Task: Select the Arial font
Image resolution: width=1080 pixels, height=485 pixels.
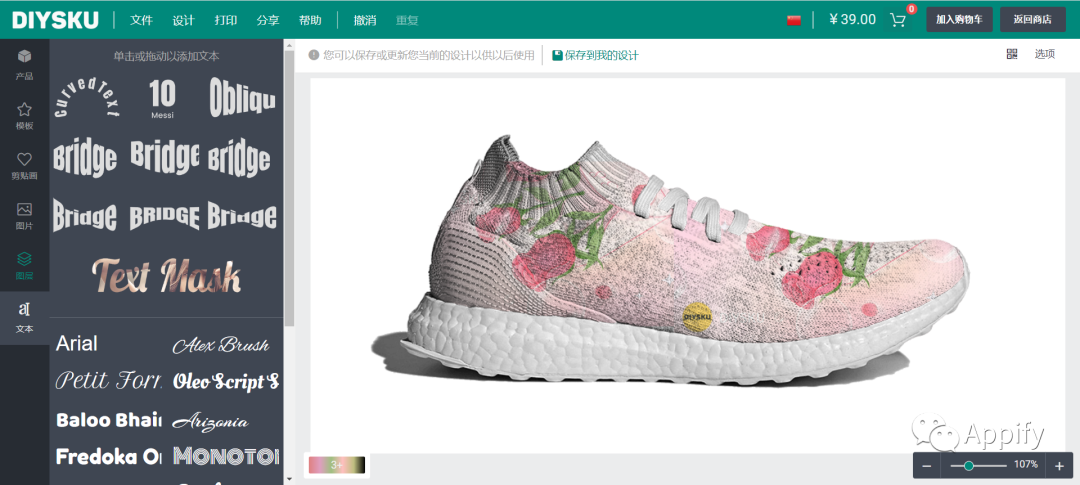Action: [x=76, y=343]
